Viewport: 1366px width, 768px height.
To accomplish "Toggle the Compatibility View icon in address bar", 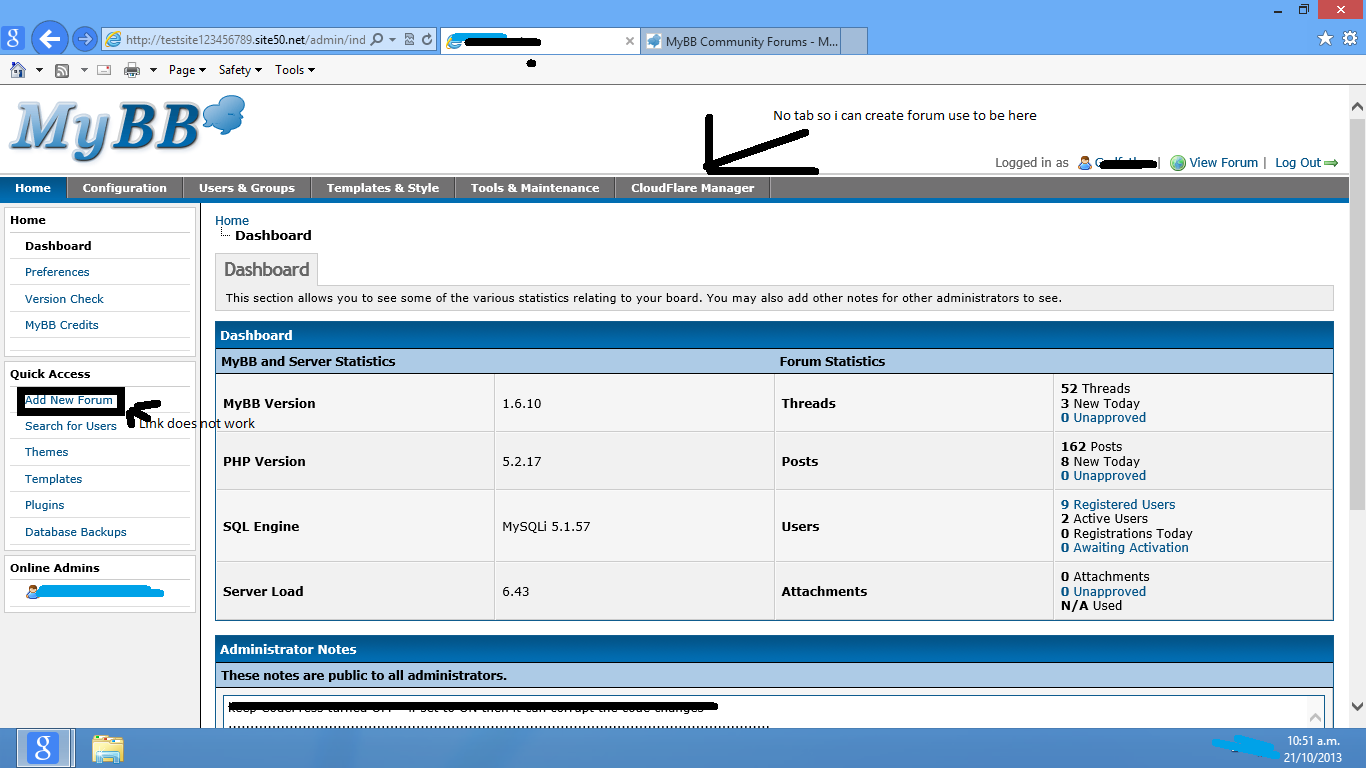I will pos(410,40).
